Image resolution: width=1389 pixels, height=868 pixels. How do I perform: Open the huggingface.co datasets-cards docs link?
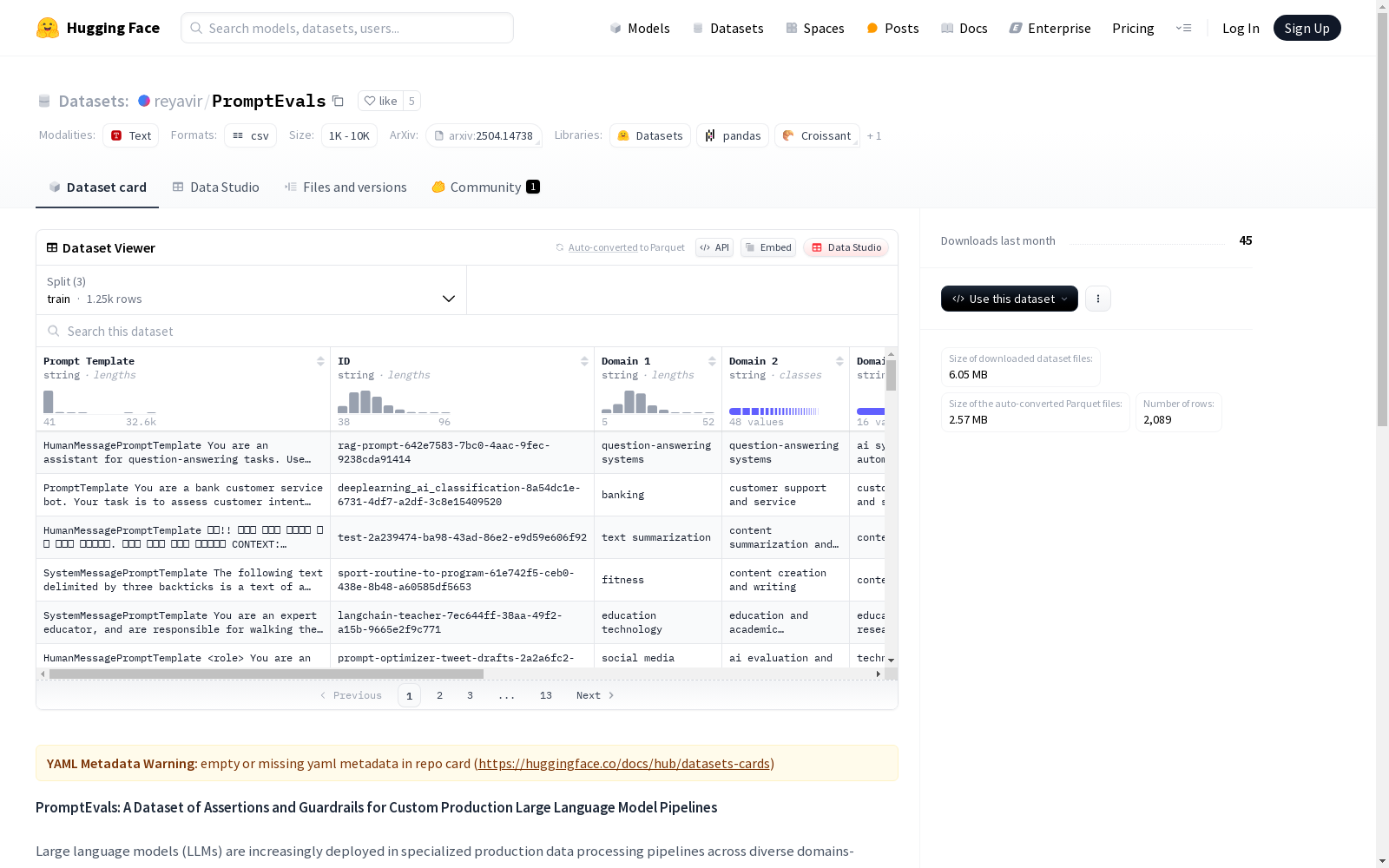[624, 764]
